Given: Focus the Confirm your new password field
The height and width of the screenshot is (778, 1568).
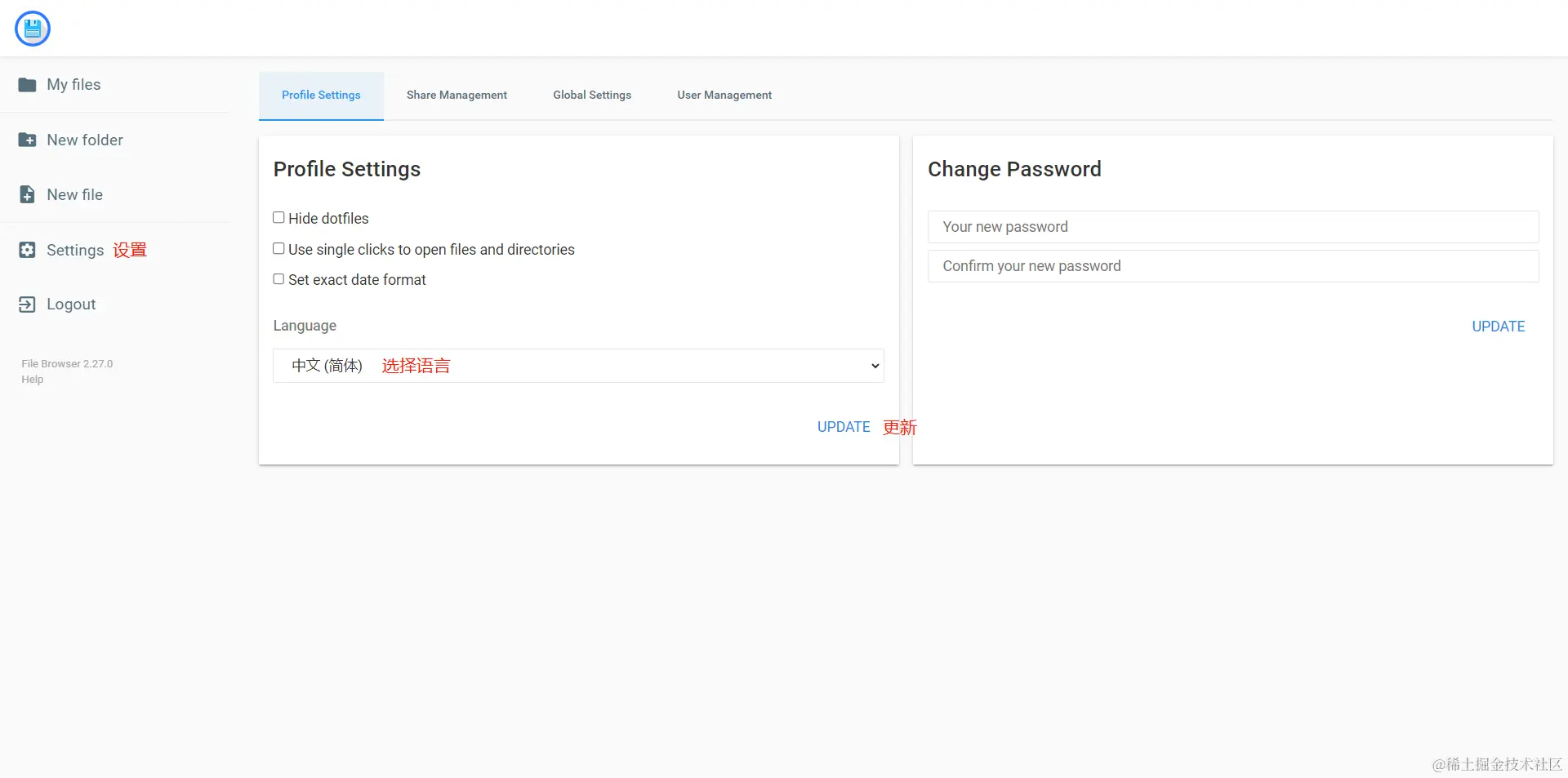Looking at the screenshot, I should tap(1233, 266).
